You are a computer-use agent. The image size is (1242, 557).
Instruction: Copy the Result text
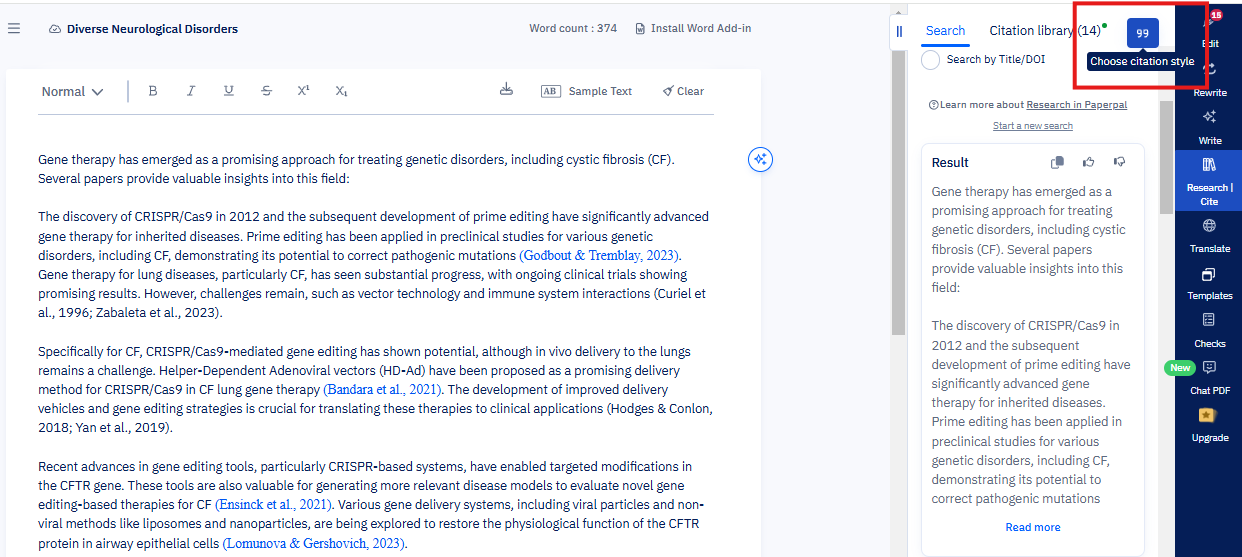[x=1058, y=162]
